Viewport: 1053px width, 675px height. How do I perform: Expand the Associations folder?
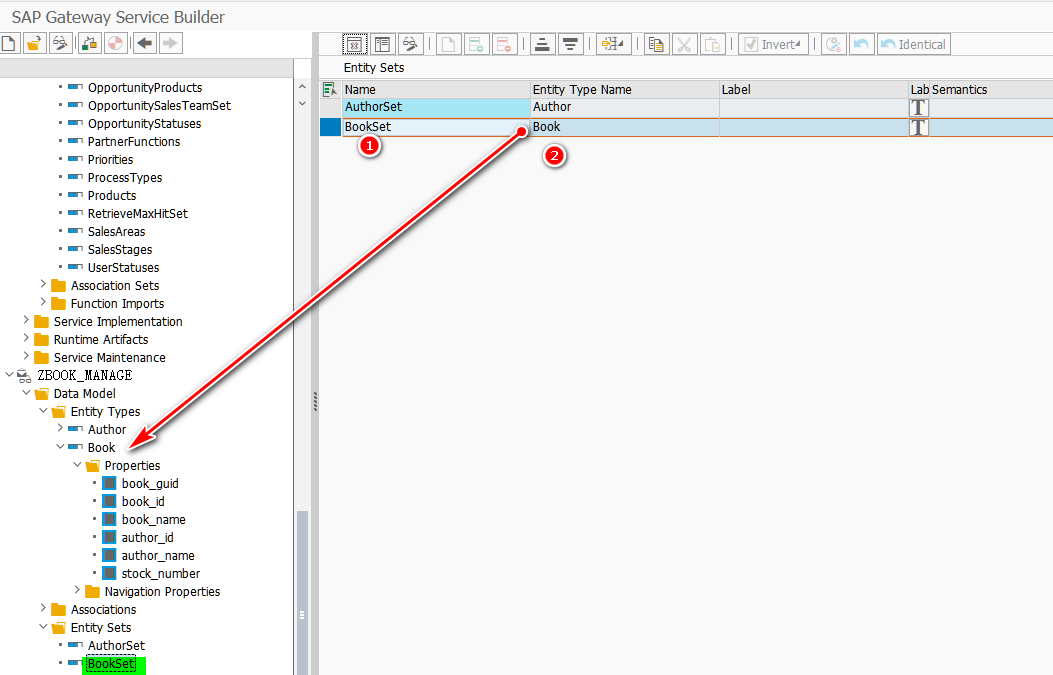[43, 609]
